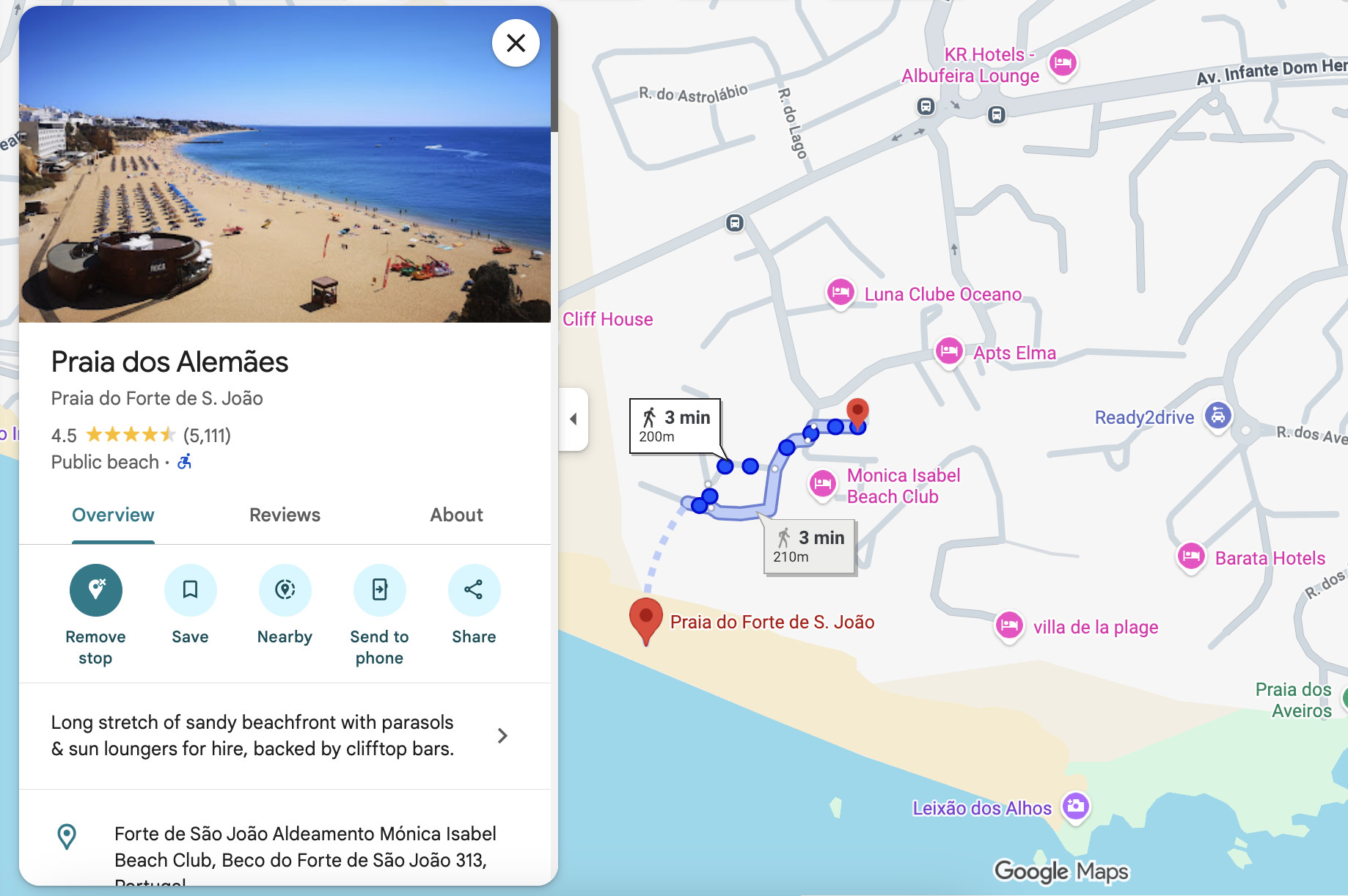Open the About tab
Screen dimensions: 1348x896
(456, 515)
